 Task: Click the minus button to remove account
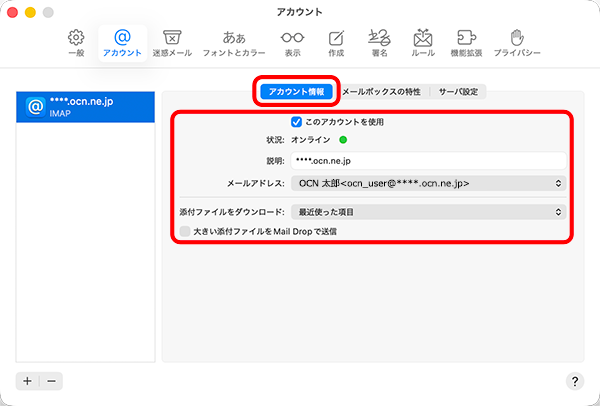pos(51,381)
